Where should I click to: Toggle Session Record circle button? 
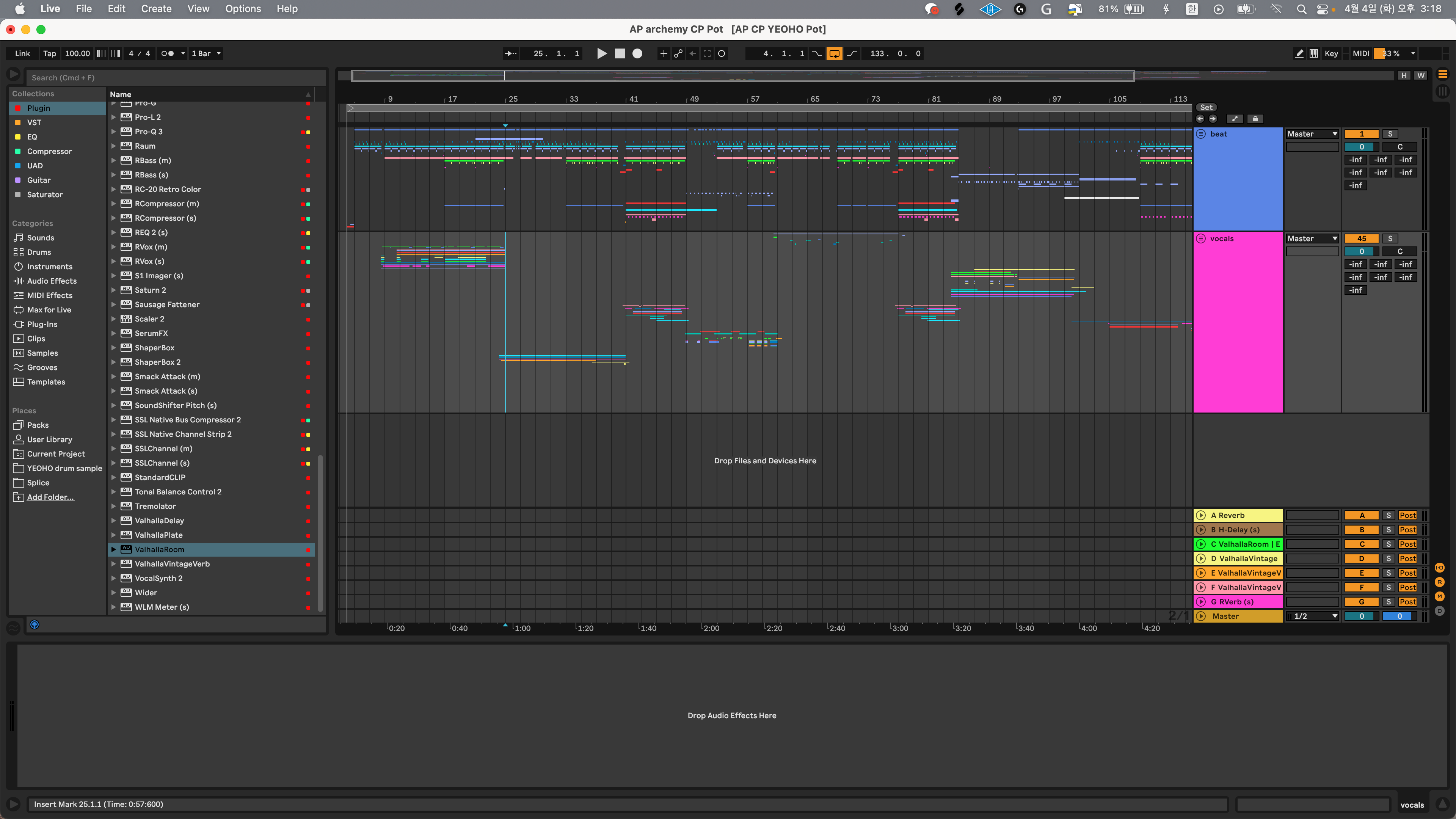tap(722, 54)
